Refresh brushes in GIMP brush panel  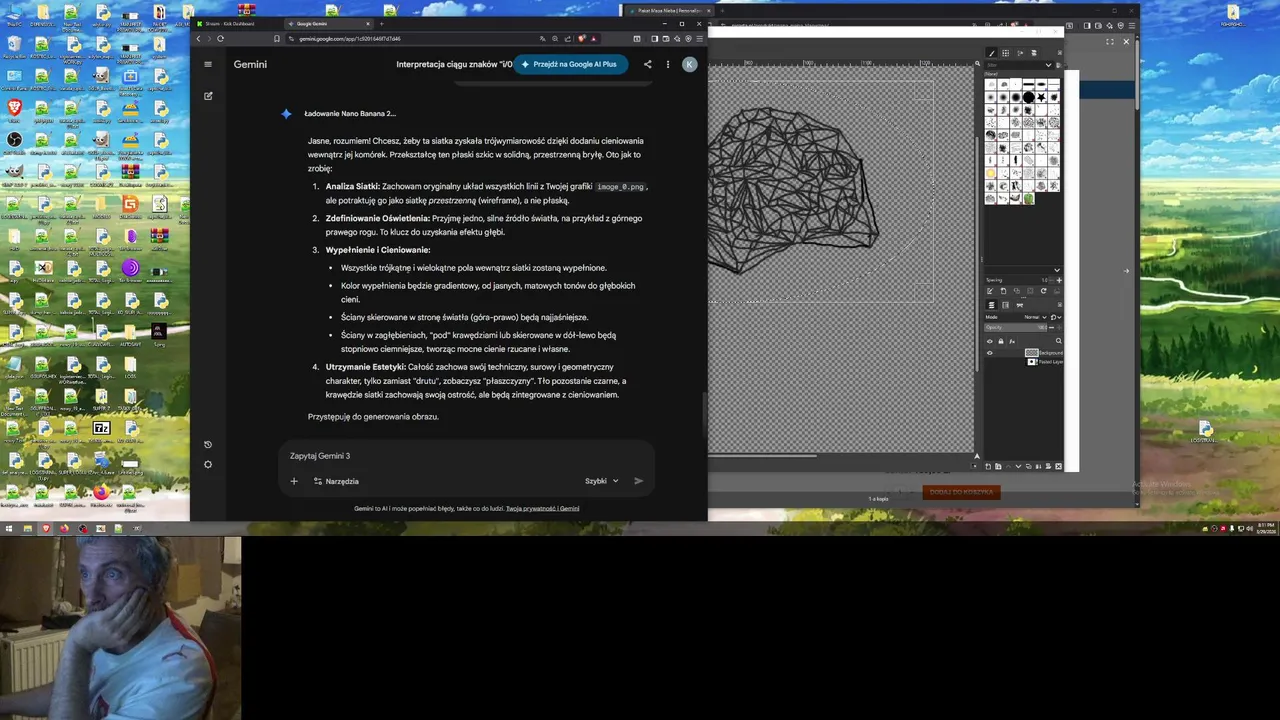coord(1044,291)
